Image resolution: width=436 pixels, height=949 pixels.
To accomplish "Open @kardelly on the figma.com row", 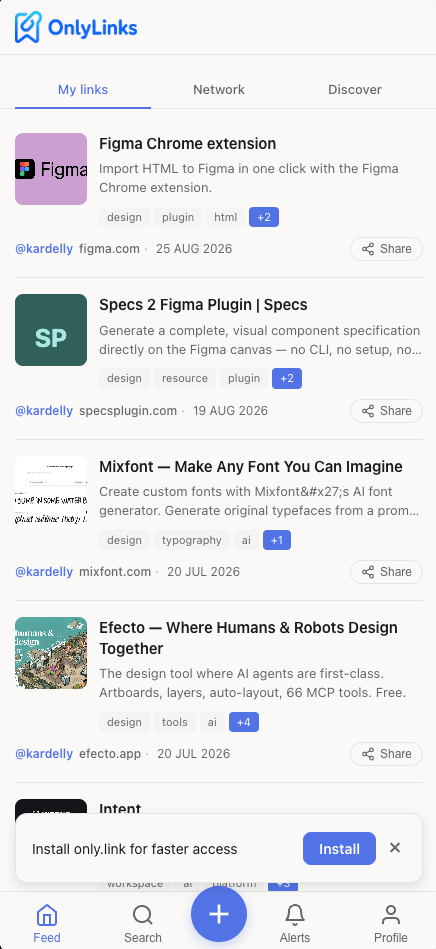I will coord(44,249).
